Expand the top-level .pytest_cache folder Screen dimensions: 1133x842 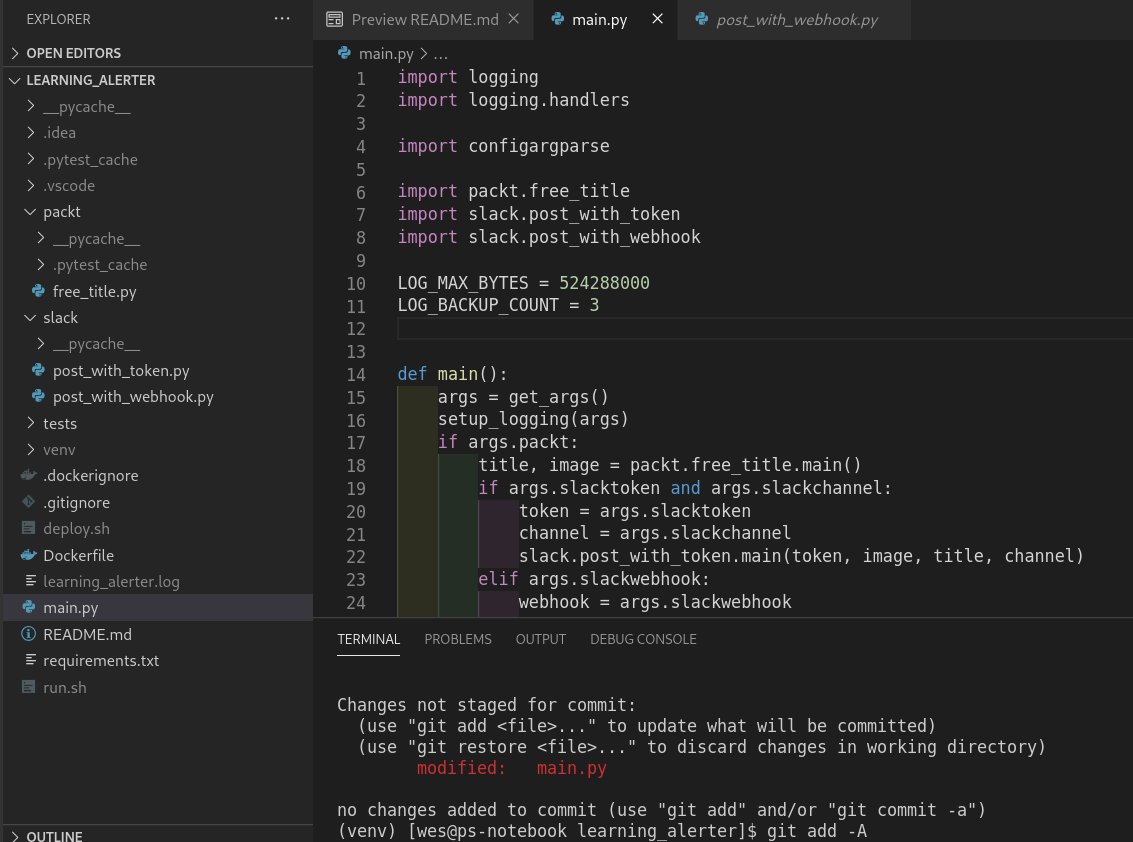click(30, 159)
